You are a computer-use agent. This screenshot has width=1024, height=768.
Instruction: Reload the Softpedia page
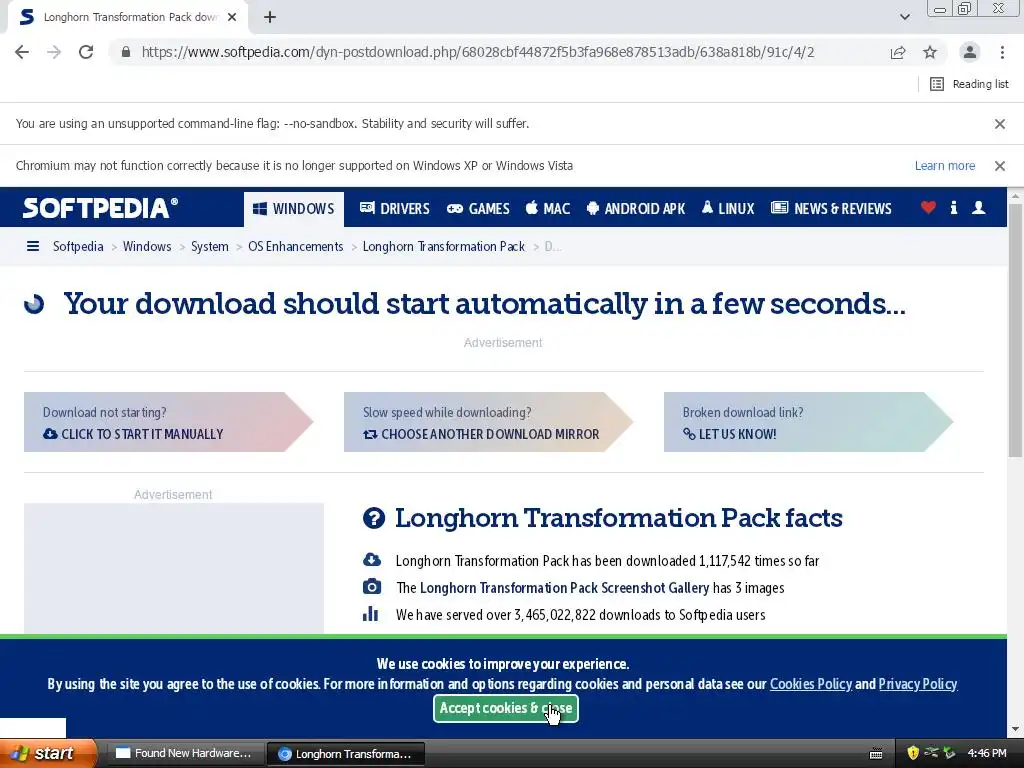(86, 52)
